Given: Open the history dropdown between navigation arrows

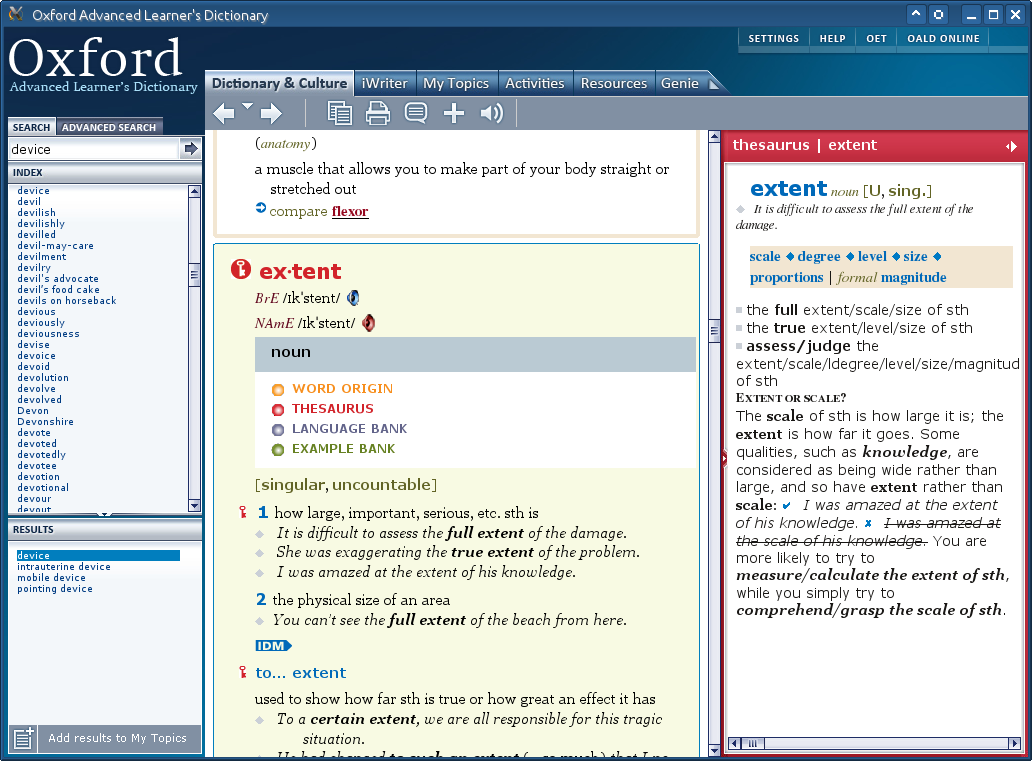Looking at the screenshot, I should [247, 105].
